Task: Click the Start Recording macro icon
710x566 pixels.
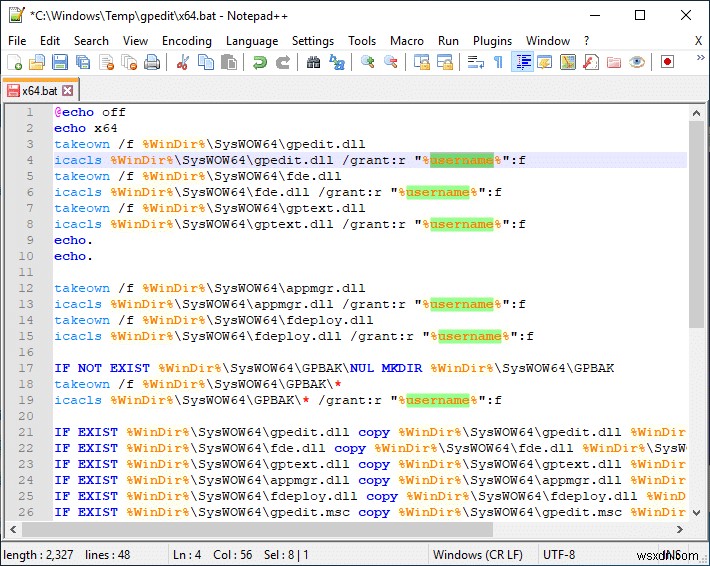Action: [x=667, y=62]
